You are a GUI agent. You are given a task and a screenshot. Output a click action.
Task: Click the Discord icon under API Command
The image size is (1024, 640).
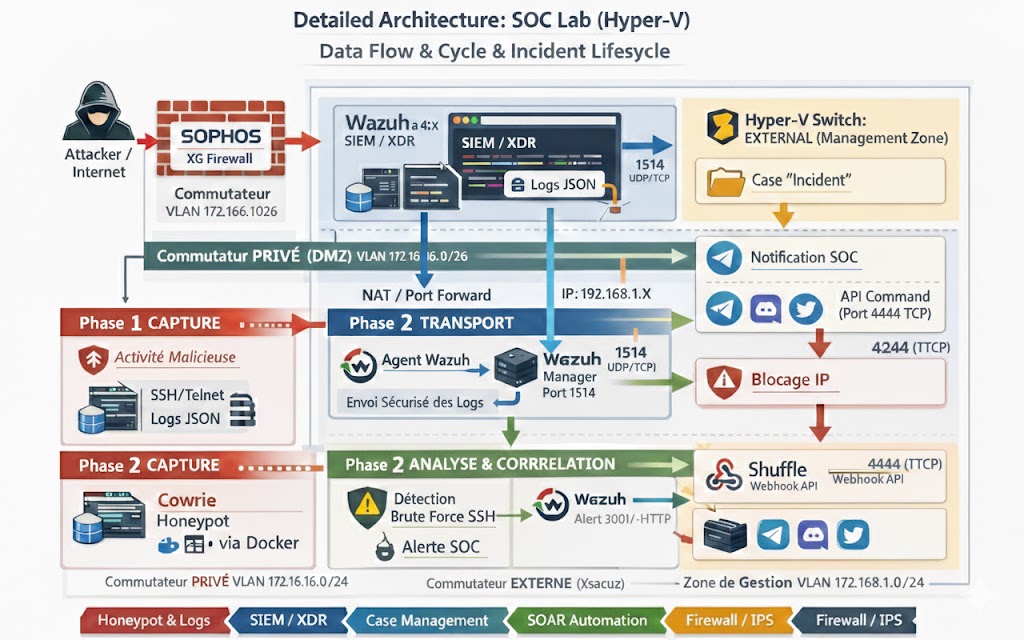pyautogui.click(x=766, y=309)
